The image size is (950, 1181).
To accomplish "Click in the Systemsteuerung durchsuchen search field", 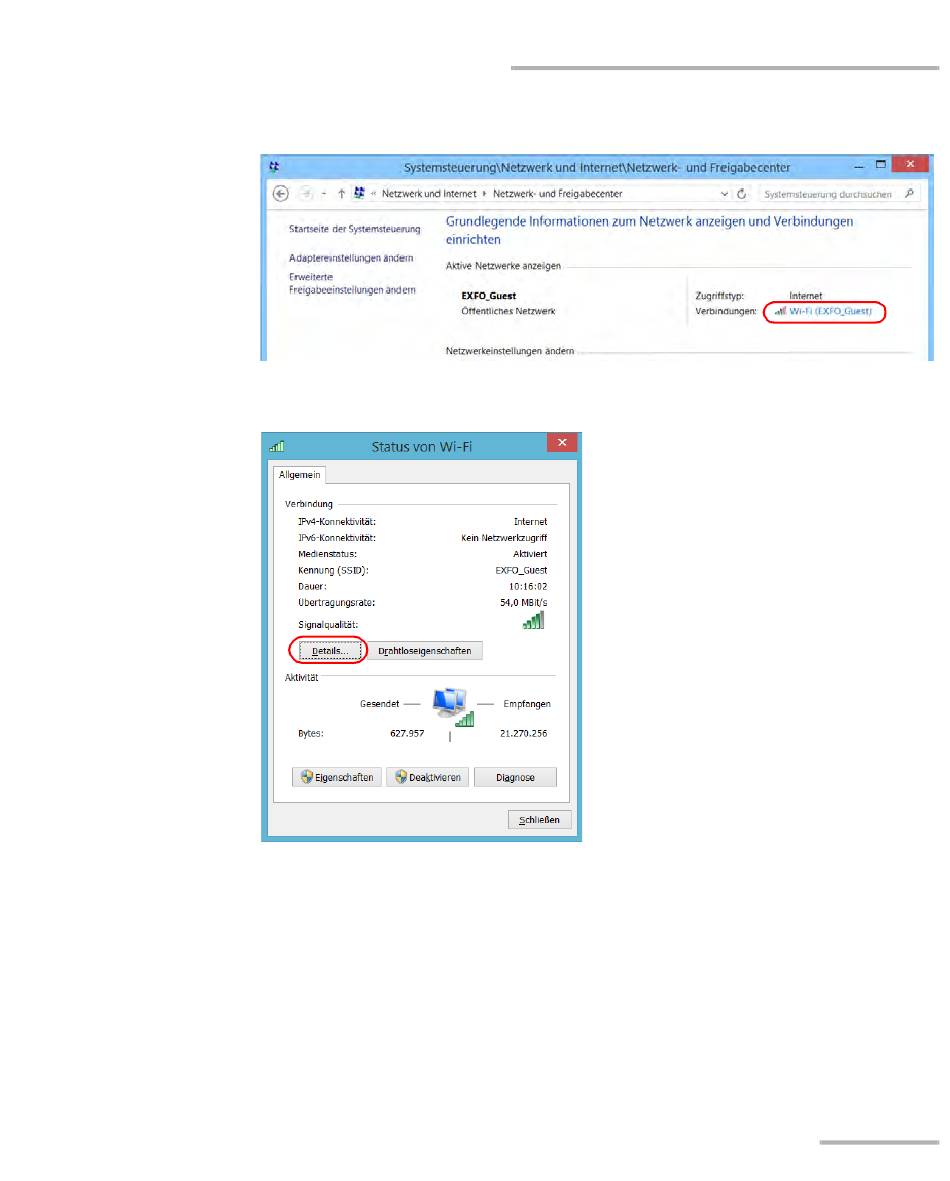I will pos(826,194).
